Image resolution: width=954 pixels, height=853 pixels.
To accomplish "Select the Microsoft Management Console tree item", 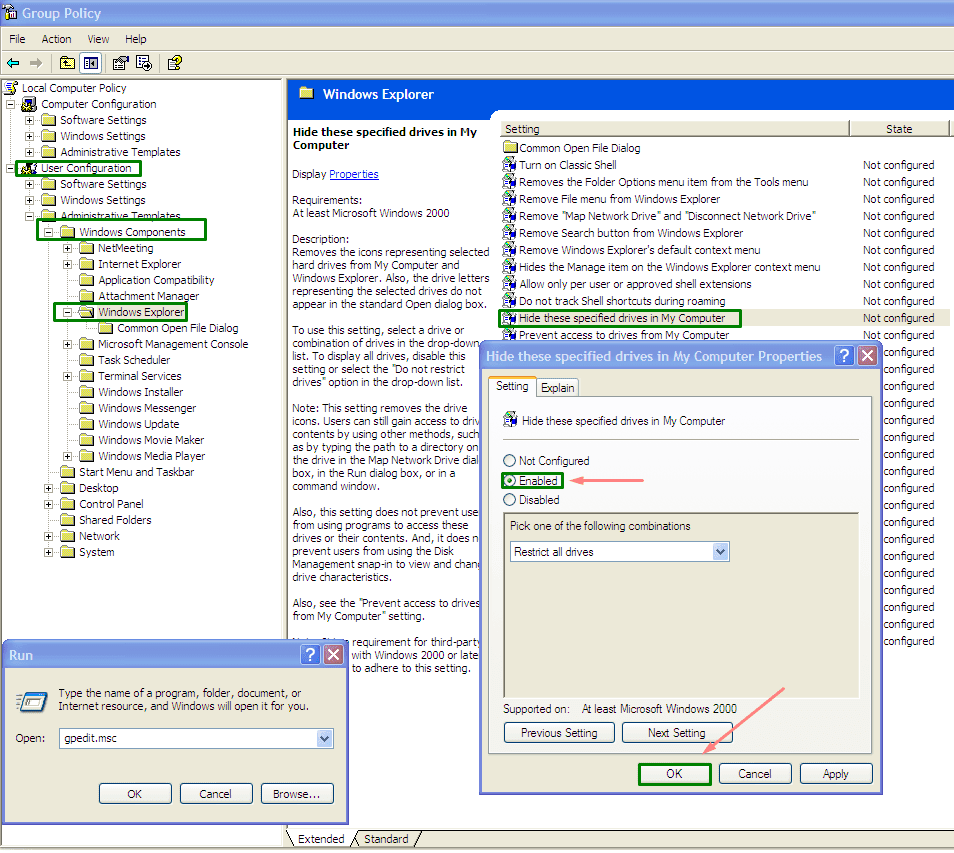I will click(x=173, y=344).
